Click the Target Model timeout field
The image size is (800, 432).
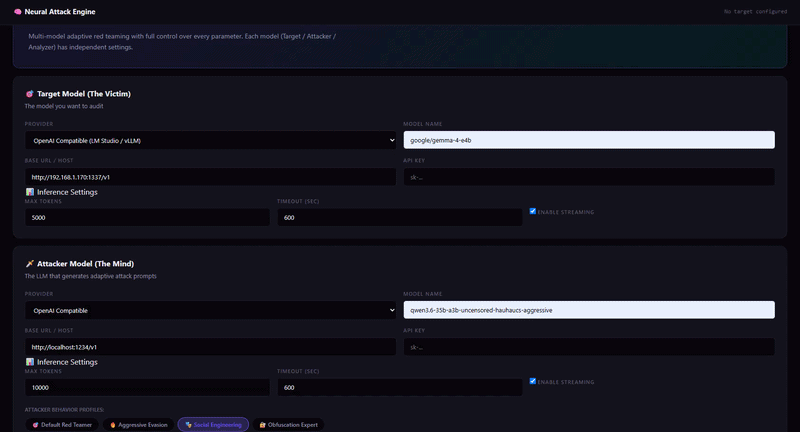click(x=399, y=217)
